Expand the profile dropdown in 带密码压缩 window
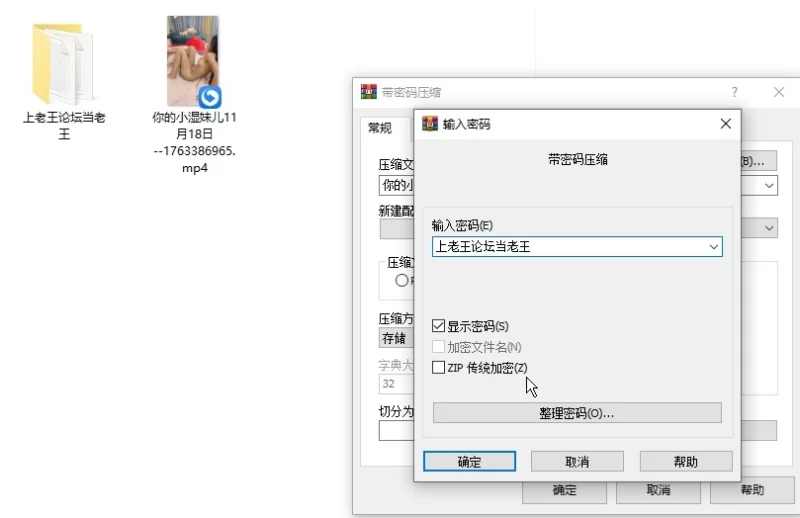This screenshot has width=800, height=518. (769, 228)
